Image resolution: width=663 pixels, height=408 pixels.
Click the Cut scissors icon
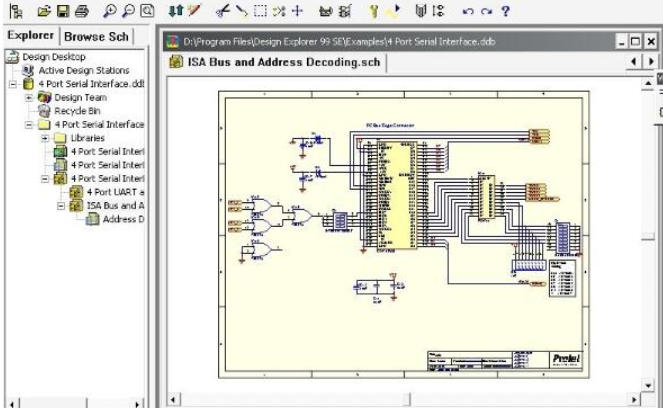tap(223, 11)
